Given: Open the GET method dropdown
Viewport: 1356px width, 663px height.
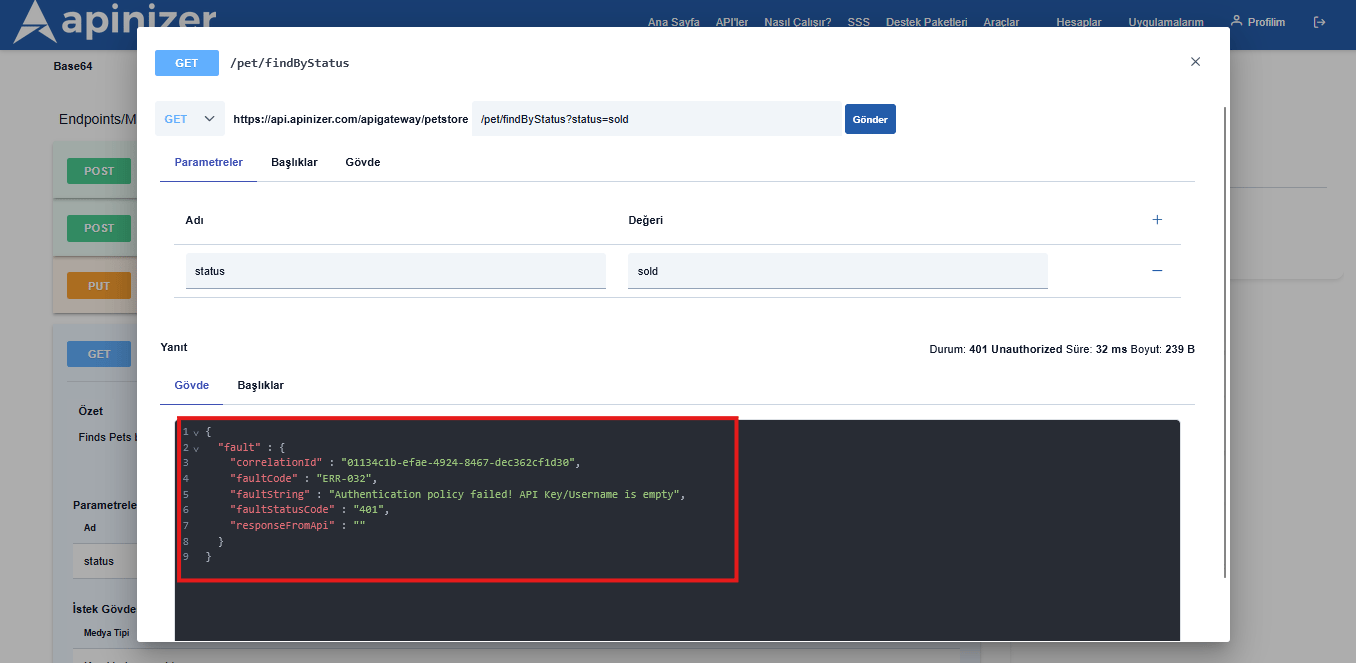Looking at the screenshot, I should click(x=189, y=118).
